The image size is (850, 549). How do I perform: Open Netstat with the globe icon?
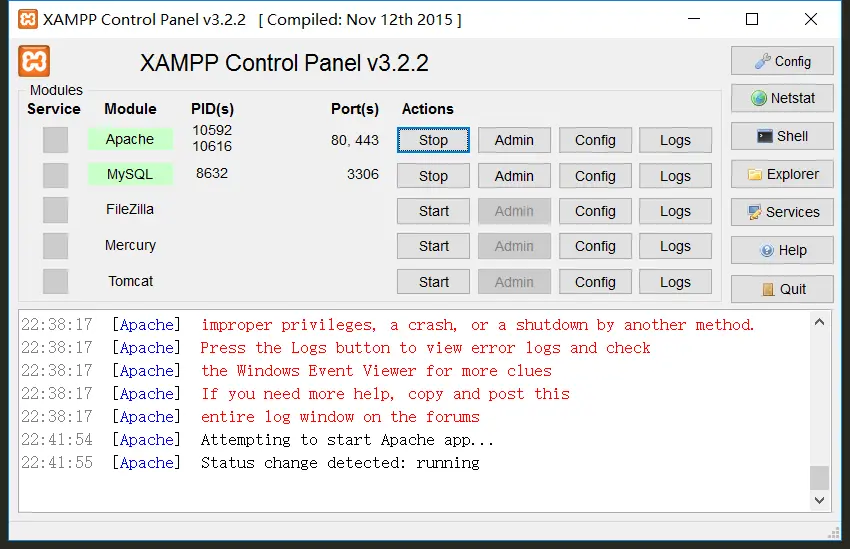(x=782, y=98)
